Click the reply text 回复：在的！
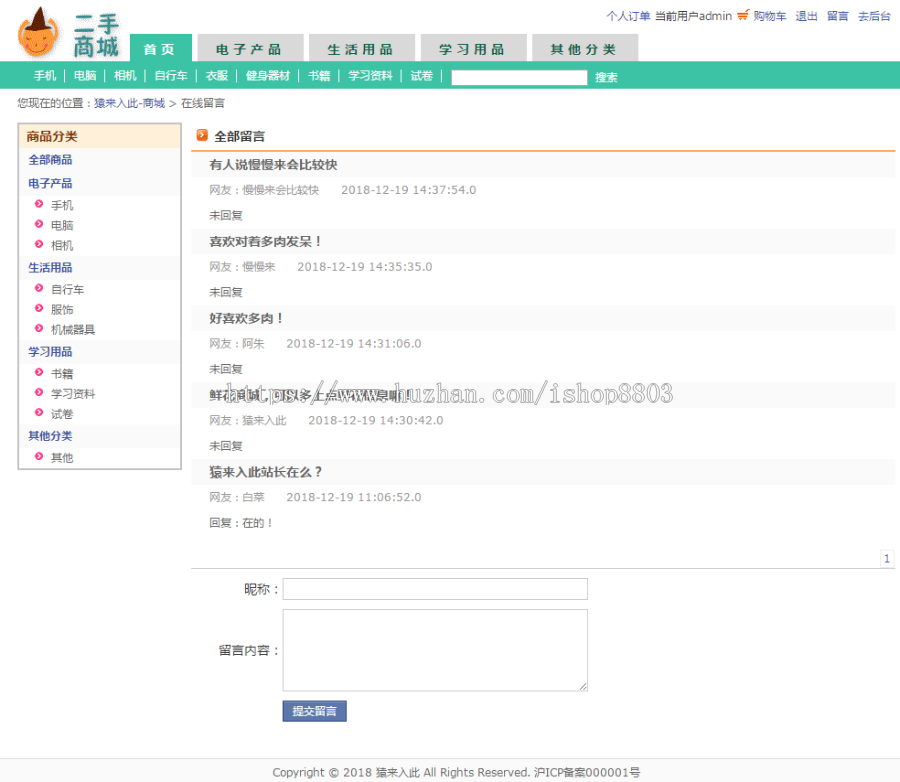The image size is (900, 782). tap(242, 523)
